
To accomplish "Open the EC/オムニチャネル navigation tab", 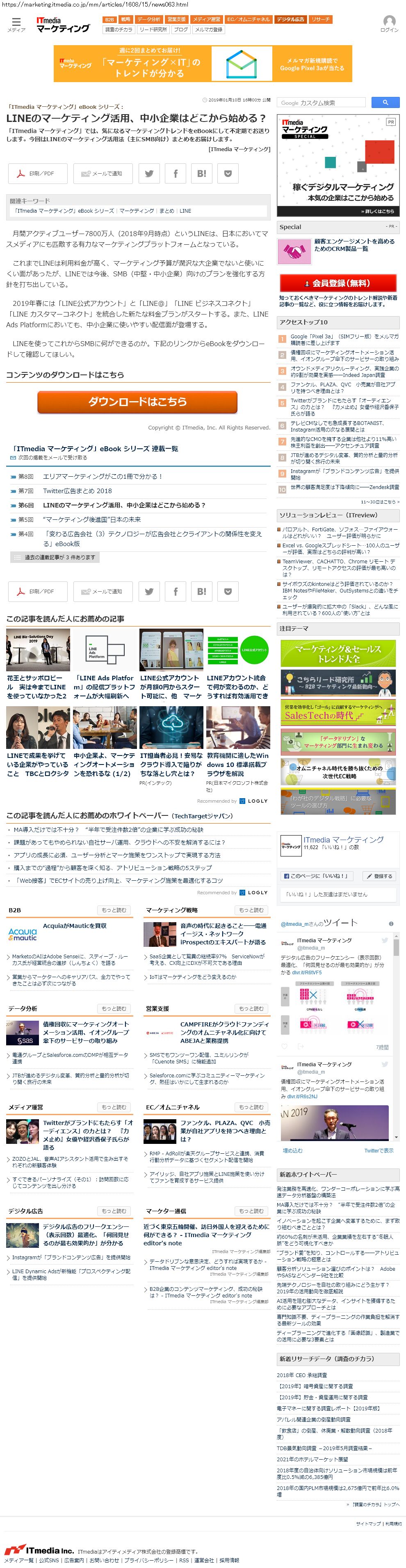I will (248, 19).
